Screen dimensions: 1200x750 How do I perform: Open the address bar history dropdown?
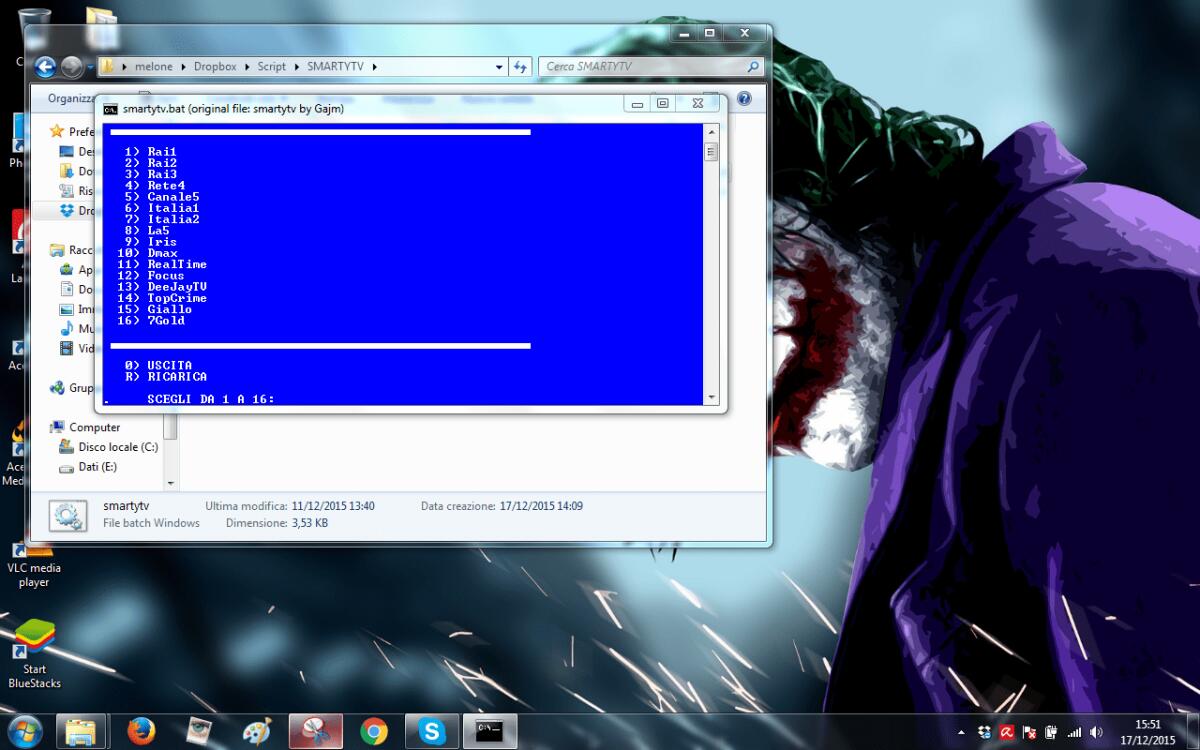pos(497,67)
